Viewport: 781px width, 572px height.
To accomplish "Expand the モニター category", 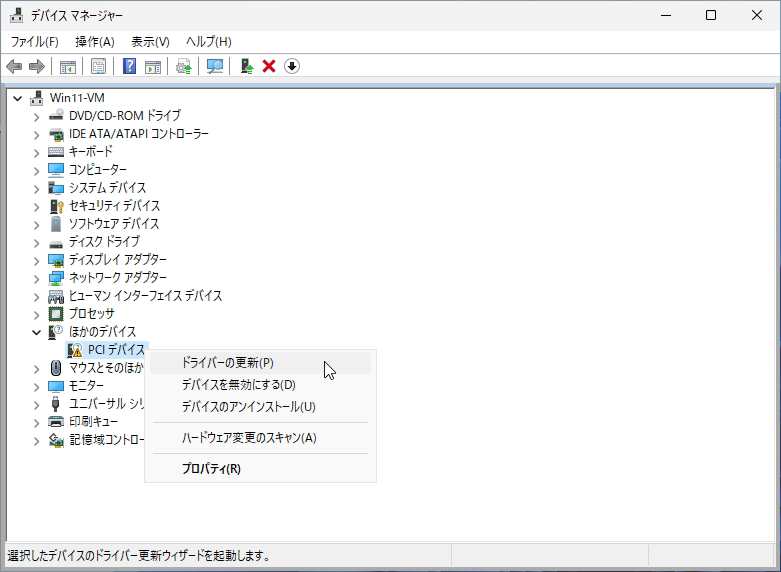I will 36,387.
